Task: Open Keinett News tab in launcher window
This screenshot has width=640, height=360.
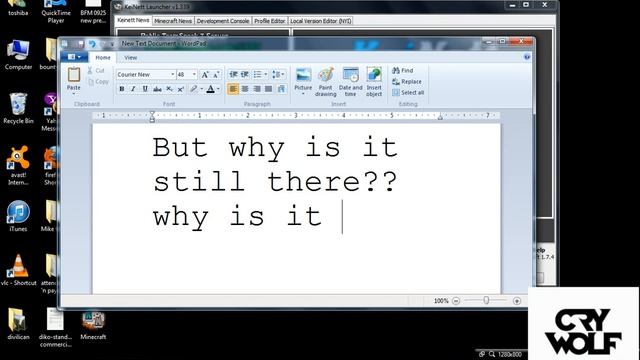Action: [x=133, y=20]
